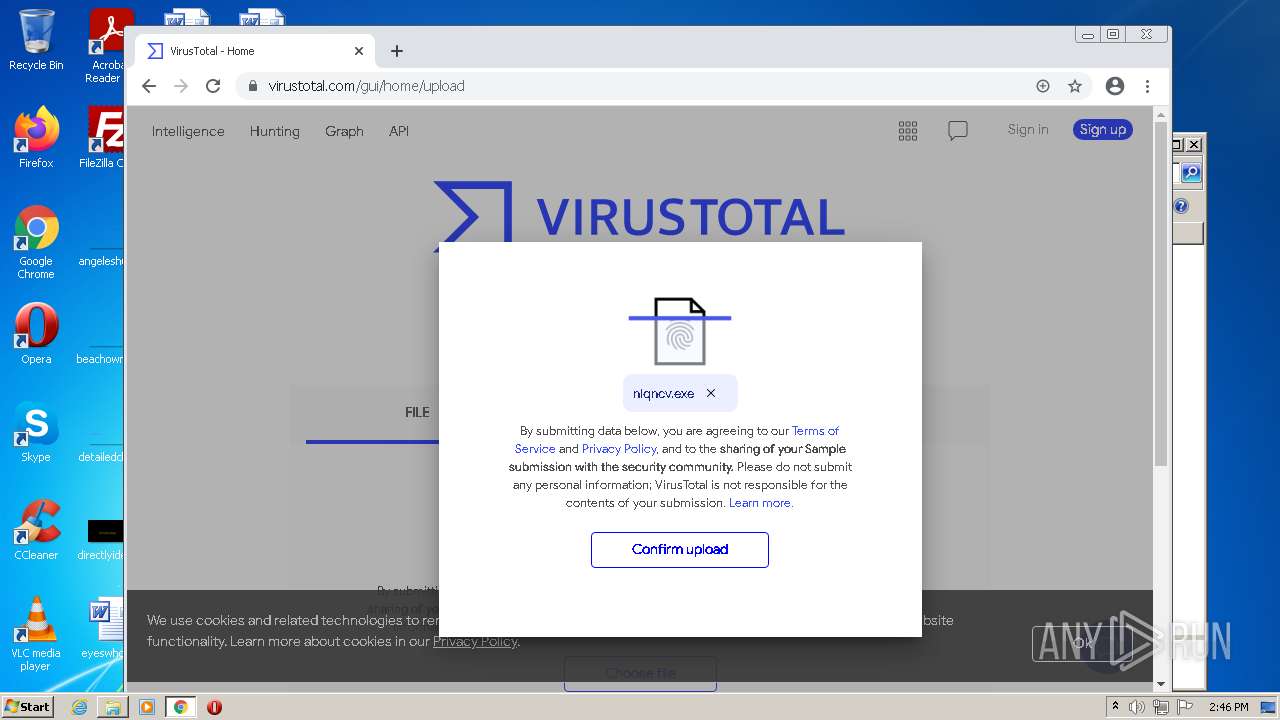Open the Graph menu item
This screenshot has width=1280, height=720.
(344, 131)
